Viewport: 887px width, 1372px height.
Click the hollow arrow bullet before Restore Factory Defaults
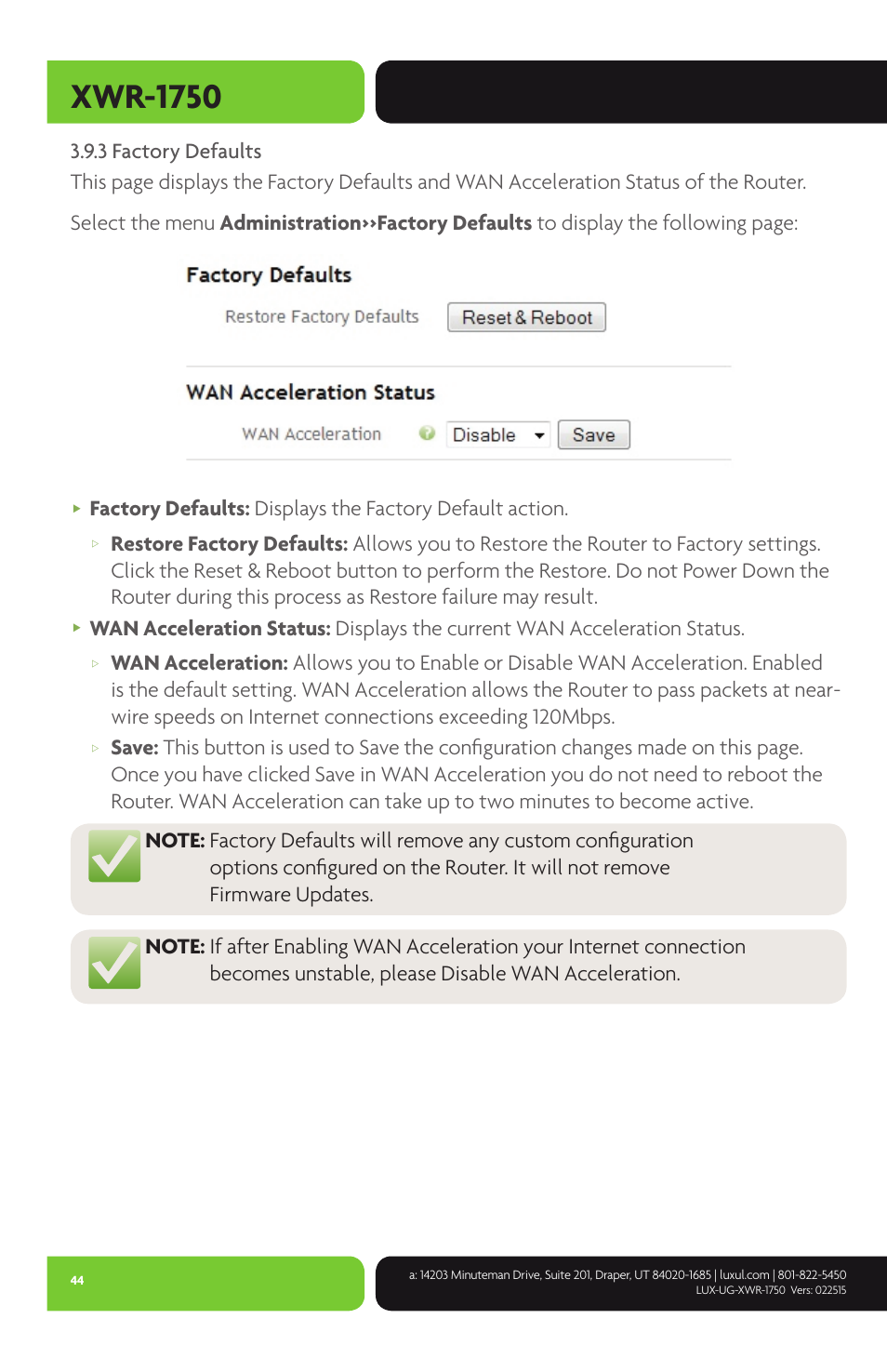95,543
